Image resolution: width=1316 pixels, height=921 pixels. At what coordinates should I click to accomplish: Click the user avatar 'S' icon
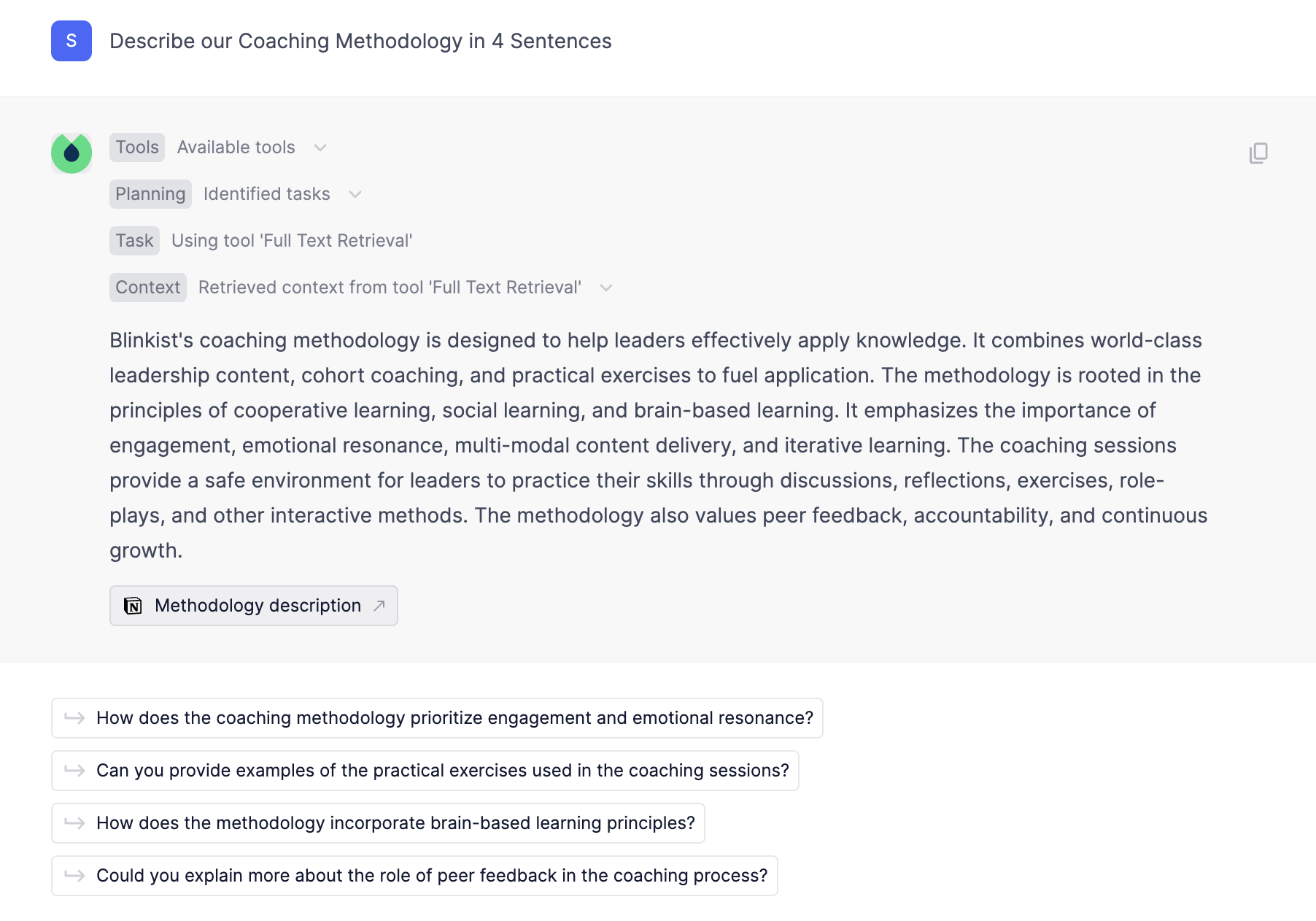click(71, 41)
